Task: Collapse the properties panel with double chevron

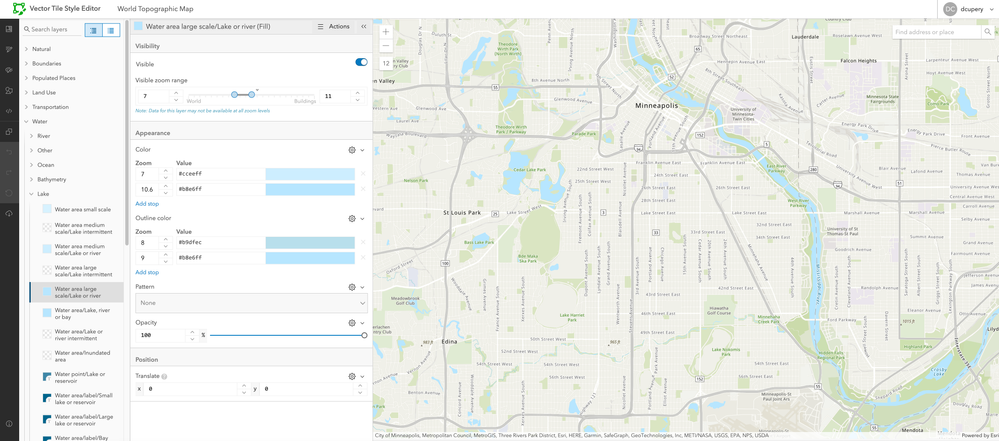Action: [363, 27]
